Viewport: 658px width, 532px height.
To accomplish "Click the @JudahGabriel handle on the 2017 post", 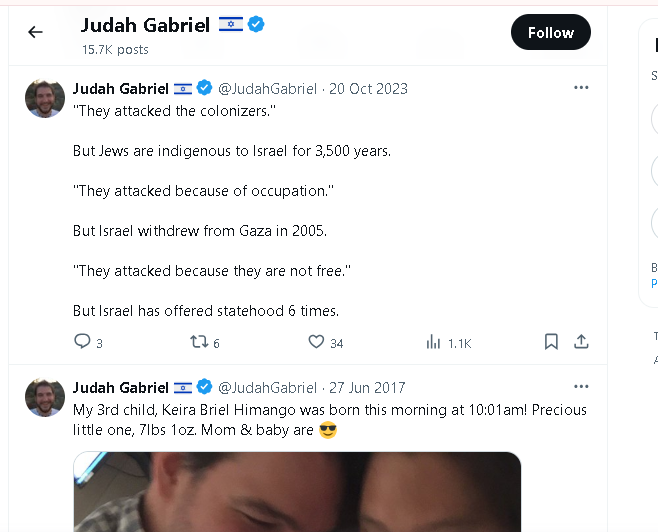I will (x=267, y=388).
